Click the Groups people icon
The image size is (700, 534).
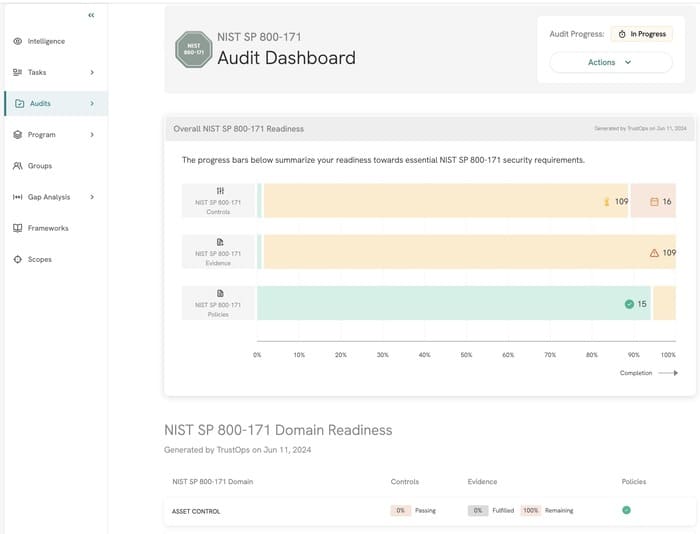pyautogui.click(x=17, y=166)
